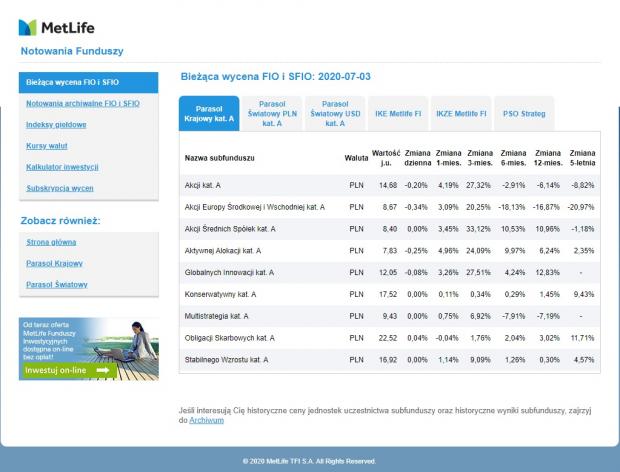Select Bieżąca wycena FIO i SFIO menu item
The width and height of the screenshot is (620, 472).
tap(89, 82)
